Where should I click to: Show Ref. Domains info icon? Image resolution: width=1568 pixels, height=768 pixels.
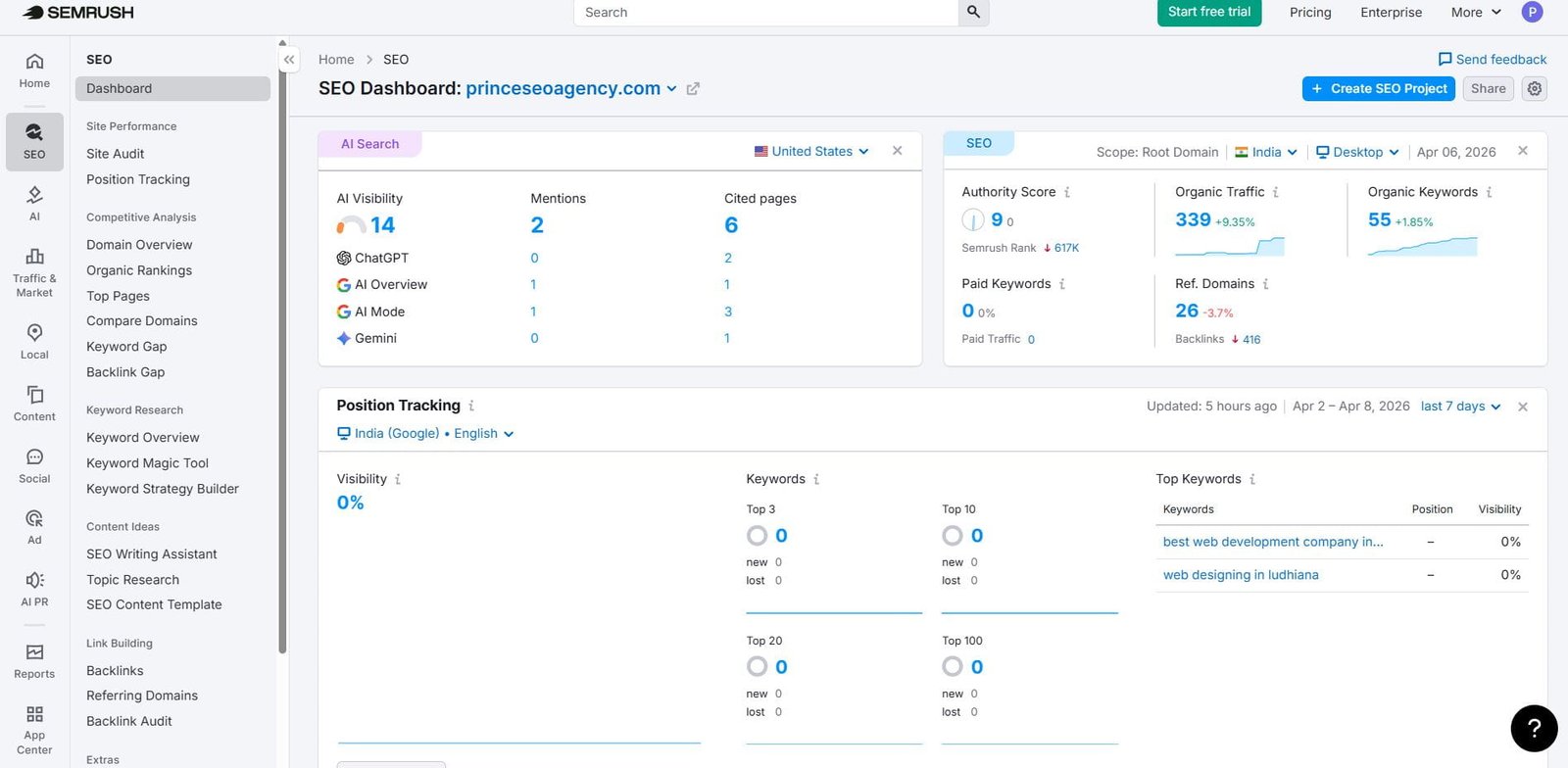point(1265,284)
